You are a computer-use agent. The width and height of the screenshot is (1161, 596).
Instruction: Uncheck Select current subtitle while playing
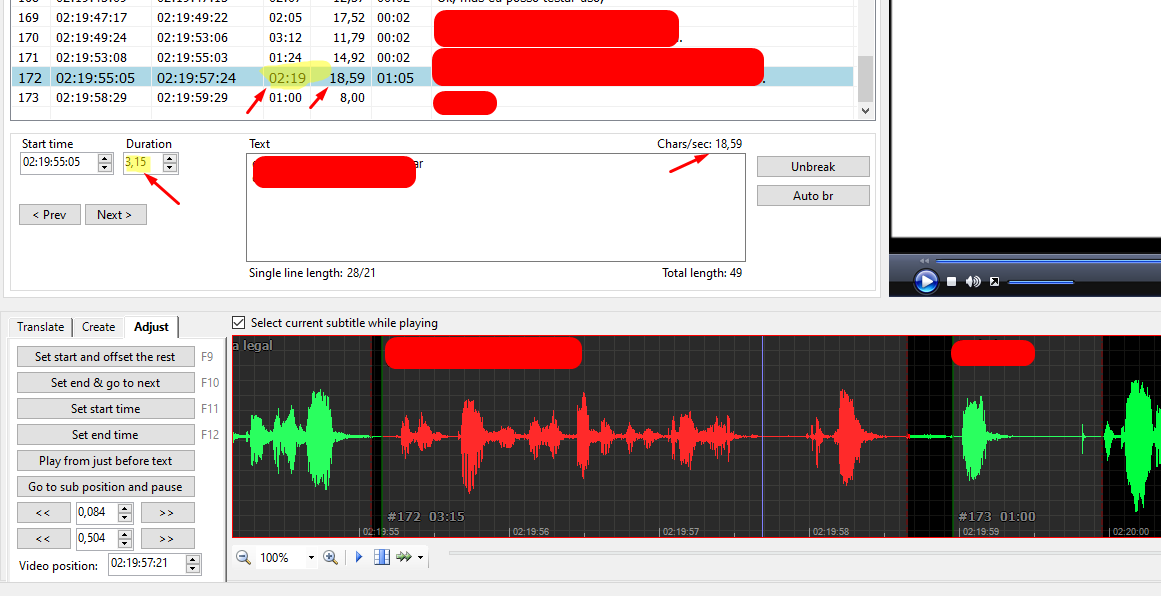pos(238,321)
